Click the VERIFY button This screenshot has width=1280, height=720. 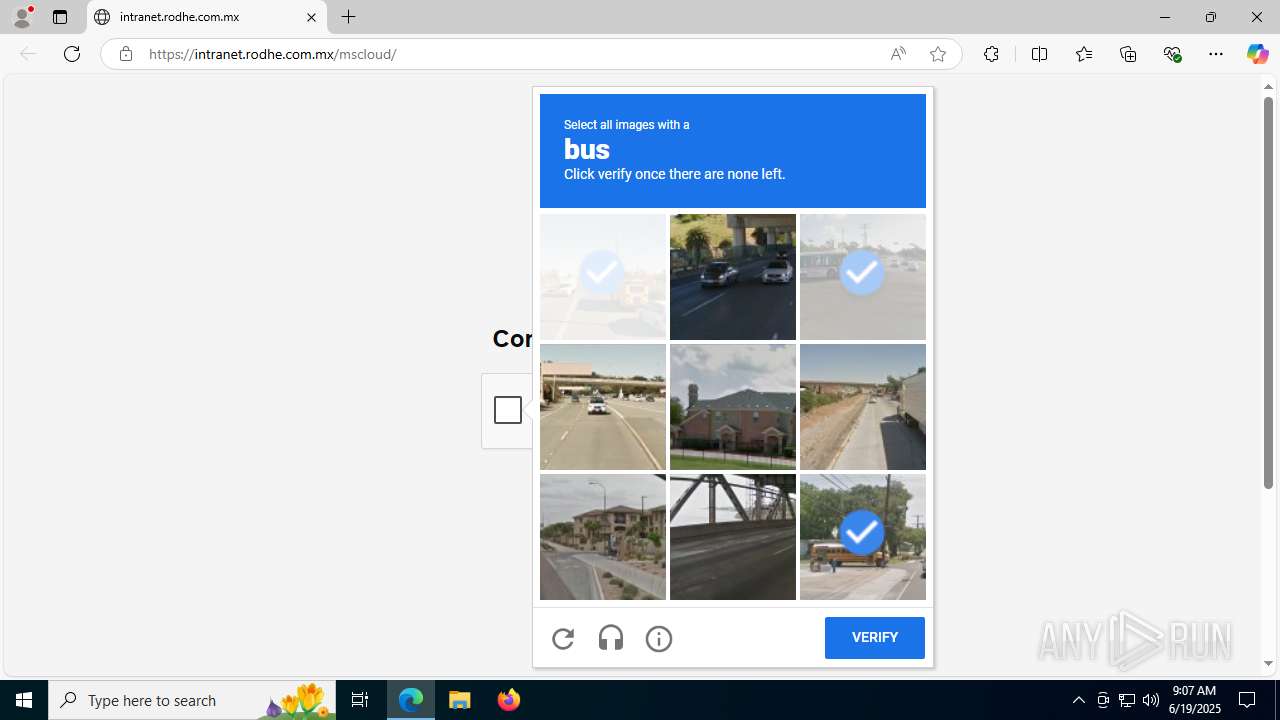(x=875, y=638)
